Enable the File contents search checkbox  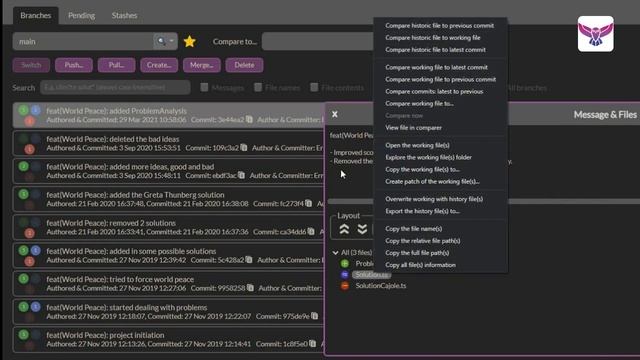point(314,87)
